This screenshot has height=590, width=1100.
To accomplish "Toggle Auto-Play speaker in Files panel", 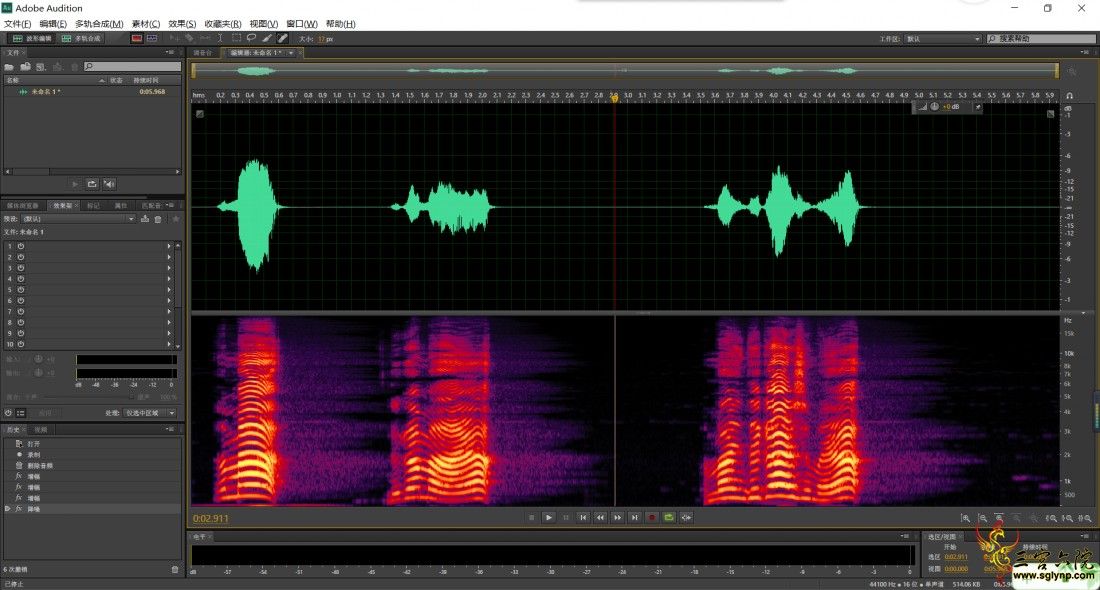I will click(109, 184).
